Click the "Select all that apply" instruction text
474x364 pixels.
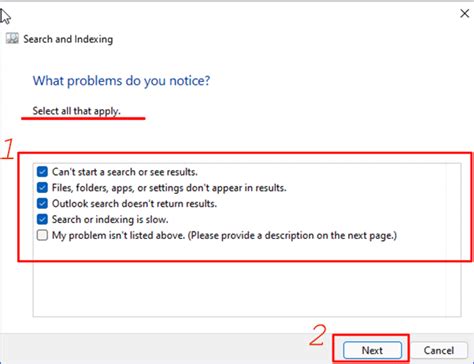pyautogui.click(x=76, y=111)
